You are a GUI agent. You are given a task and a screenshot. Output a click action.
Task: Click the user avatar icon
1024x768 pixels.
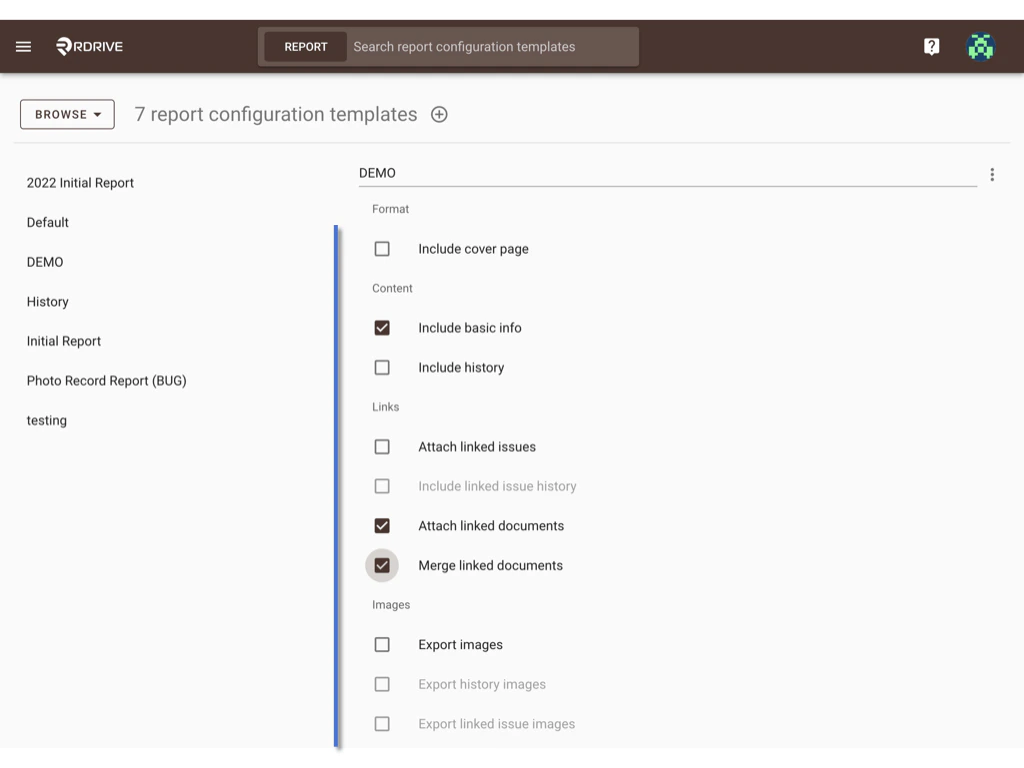click(x=980, y=46)
